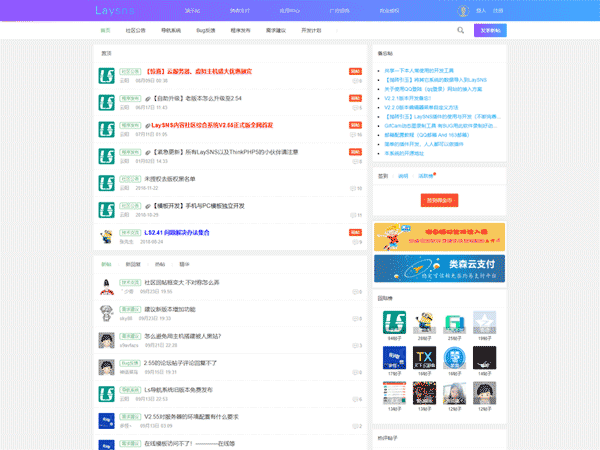Open the 社区公告 navigation tab
600x450 pixels.
click(135, 31)
